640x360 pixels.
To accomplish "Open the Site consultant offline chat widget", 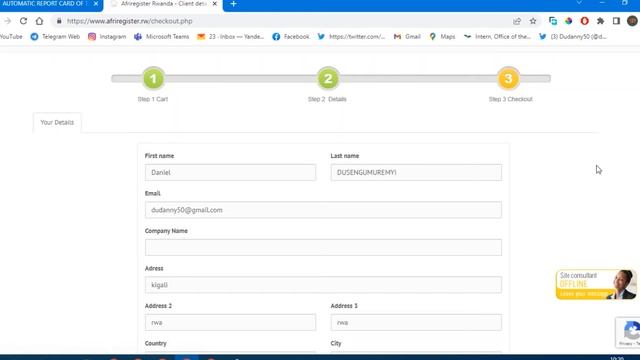I will click(596, 284).
